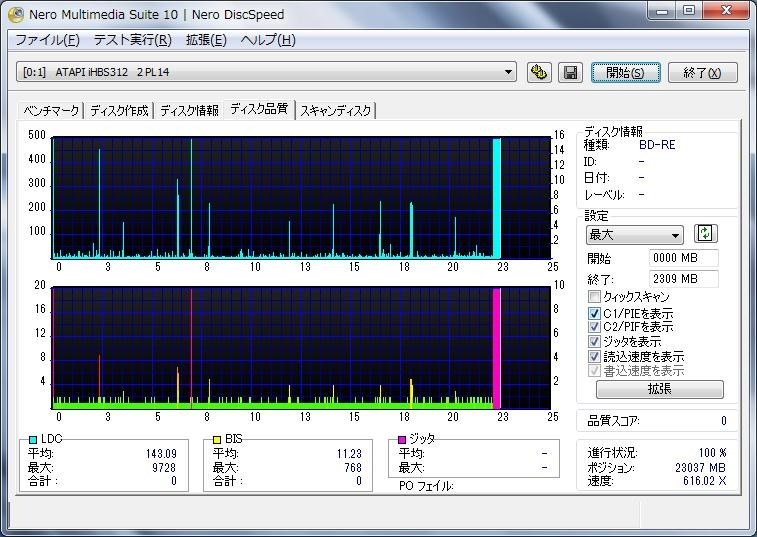Click the LDC average value 143.09
This screenshot has height=537, width=757.
161,454
